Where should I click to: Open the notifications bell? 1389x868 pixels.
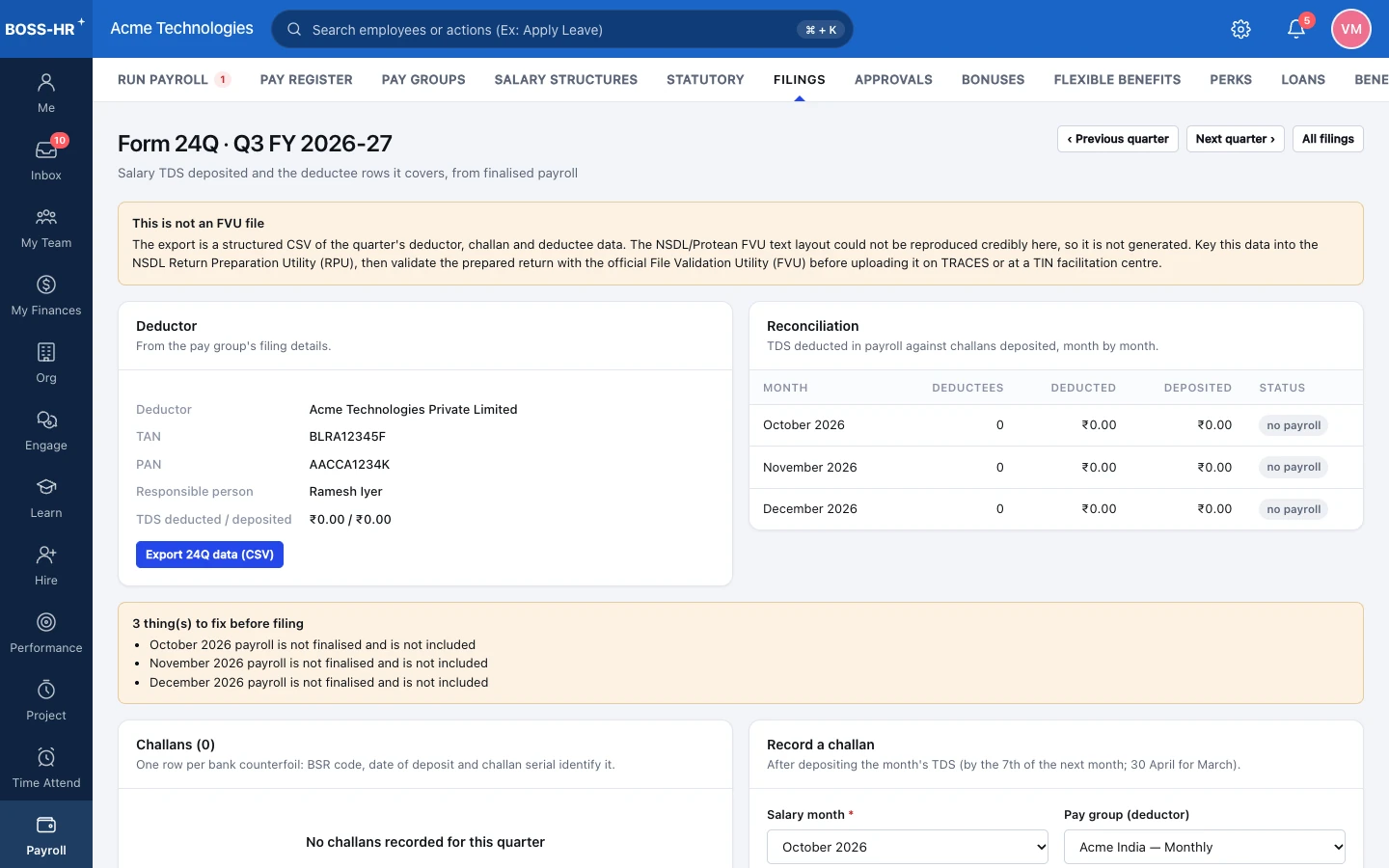point(1296,29)
